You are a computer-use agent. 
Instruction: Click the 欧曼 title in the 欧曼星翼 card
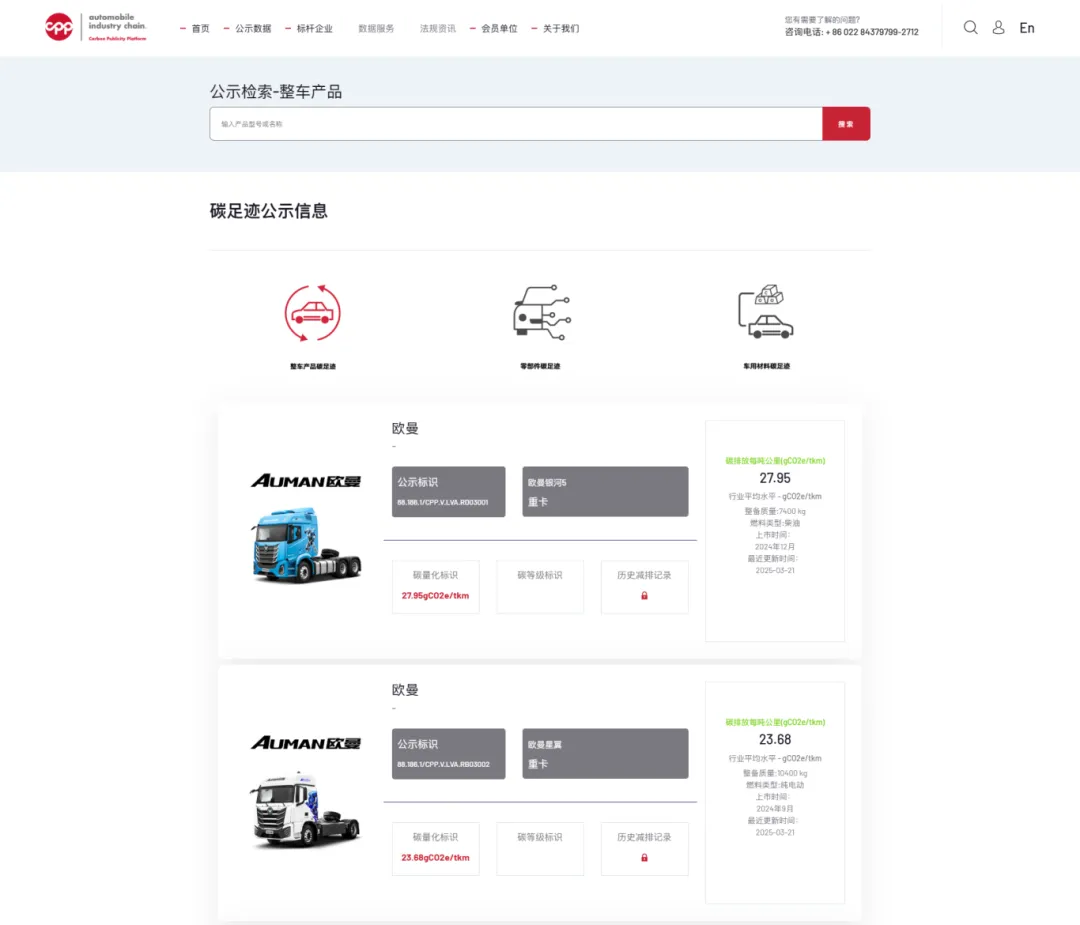[405, 690]
